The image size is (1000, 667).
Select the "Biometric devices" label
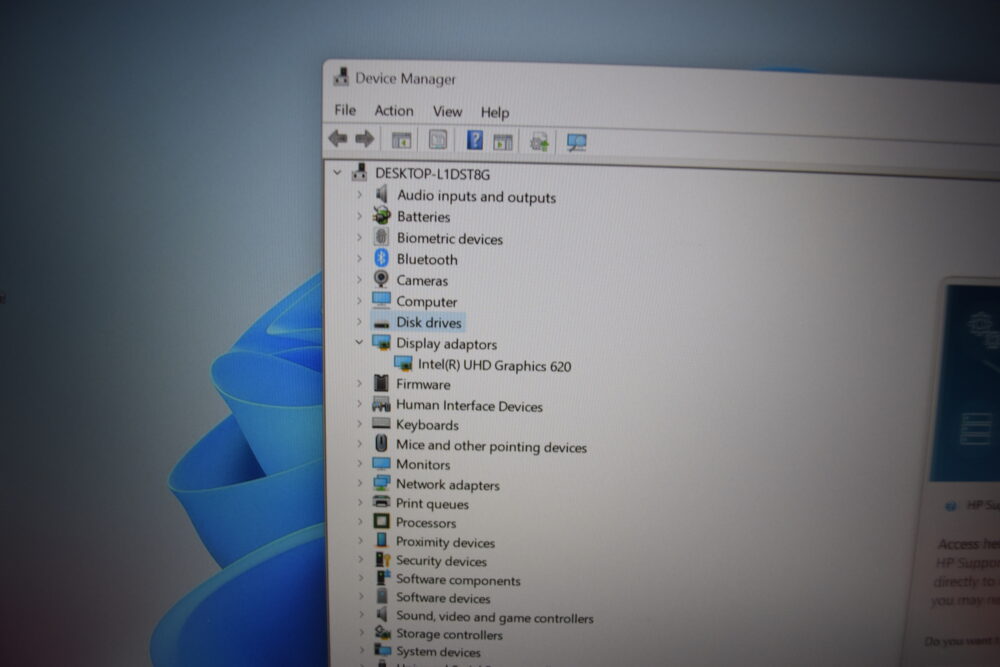point(450,238)
